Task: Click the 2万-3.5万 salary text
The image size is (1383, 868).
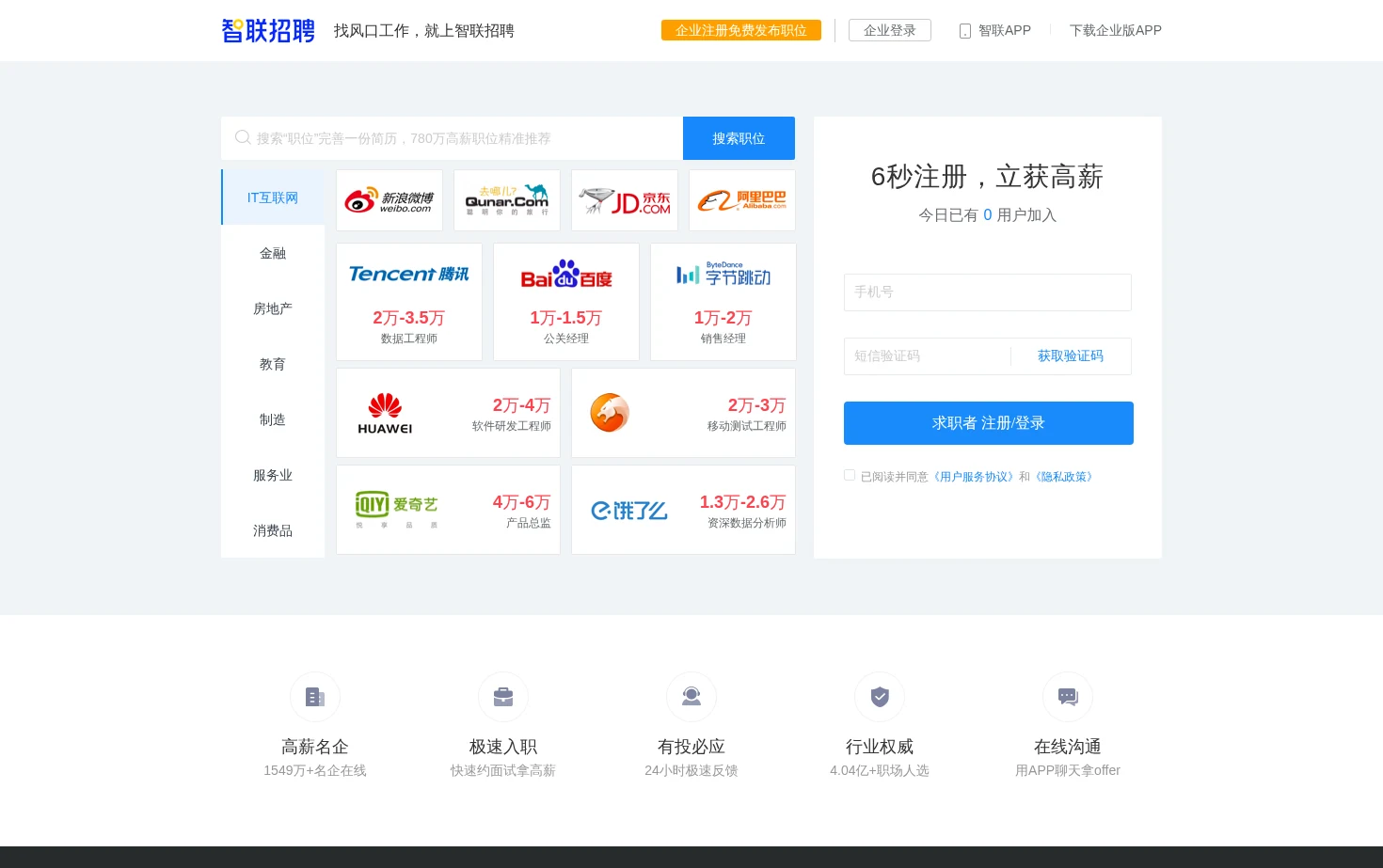Action: pos(409,318)
